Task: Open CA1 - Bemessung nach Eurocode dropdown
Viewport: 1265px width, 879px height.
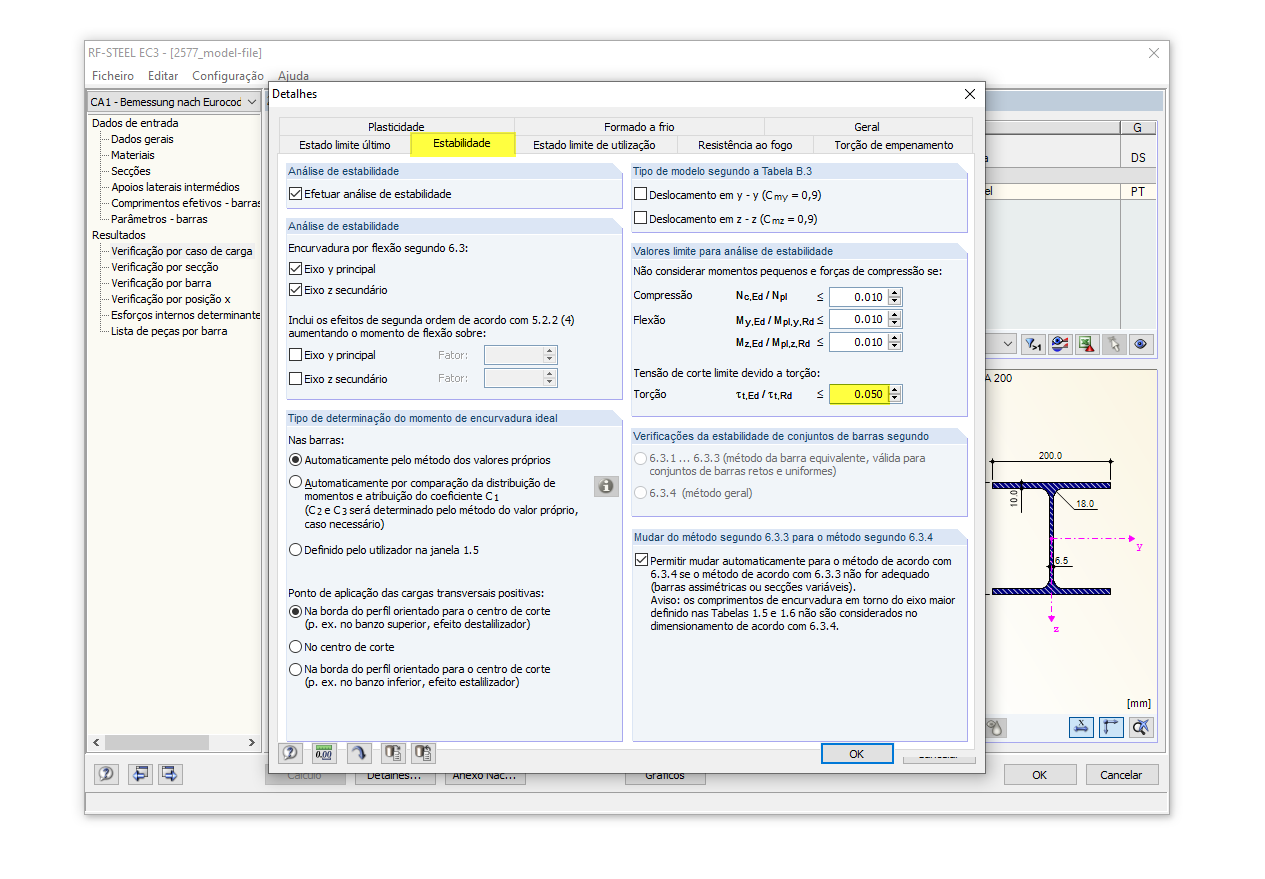Action: click(x=174, y=102)
